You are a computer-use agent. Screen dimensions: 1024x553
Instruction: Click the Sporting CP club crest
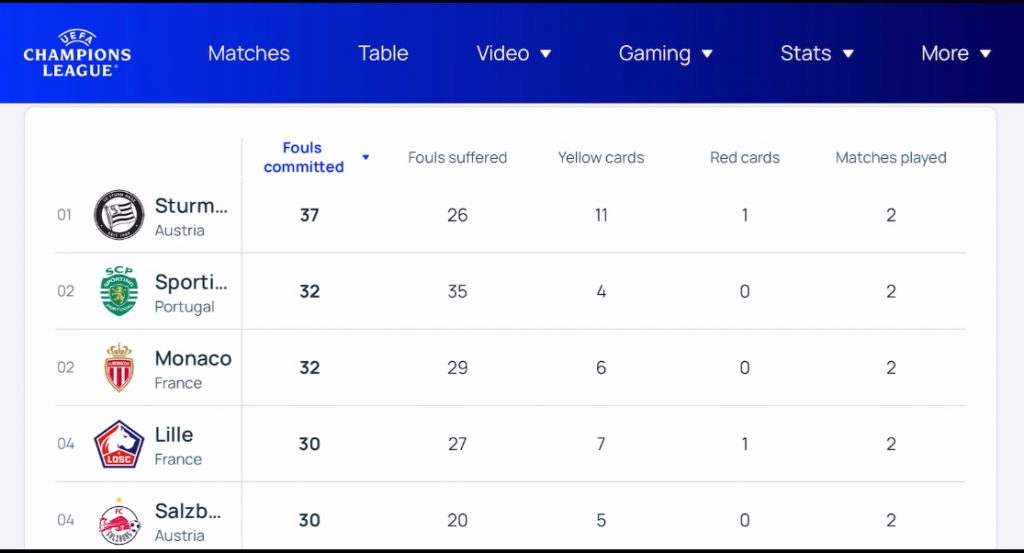click(119, 291)
